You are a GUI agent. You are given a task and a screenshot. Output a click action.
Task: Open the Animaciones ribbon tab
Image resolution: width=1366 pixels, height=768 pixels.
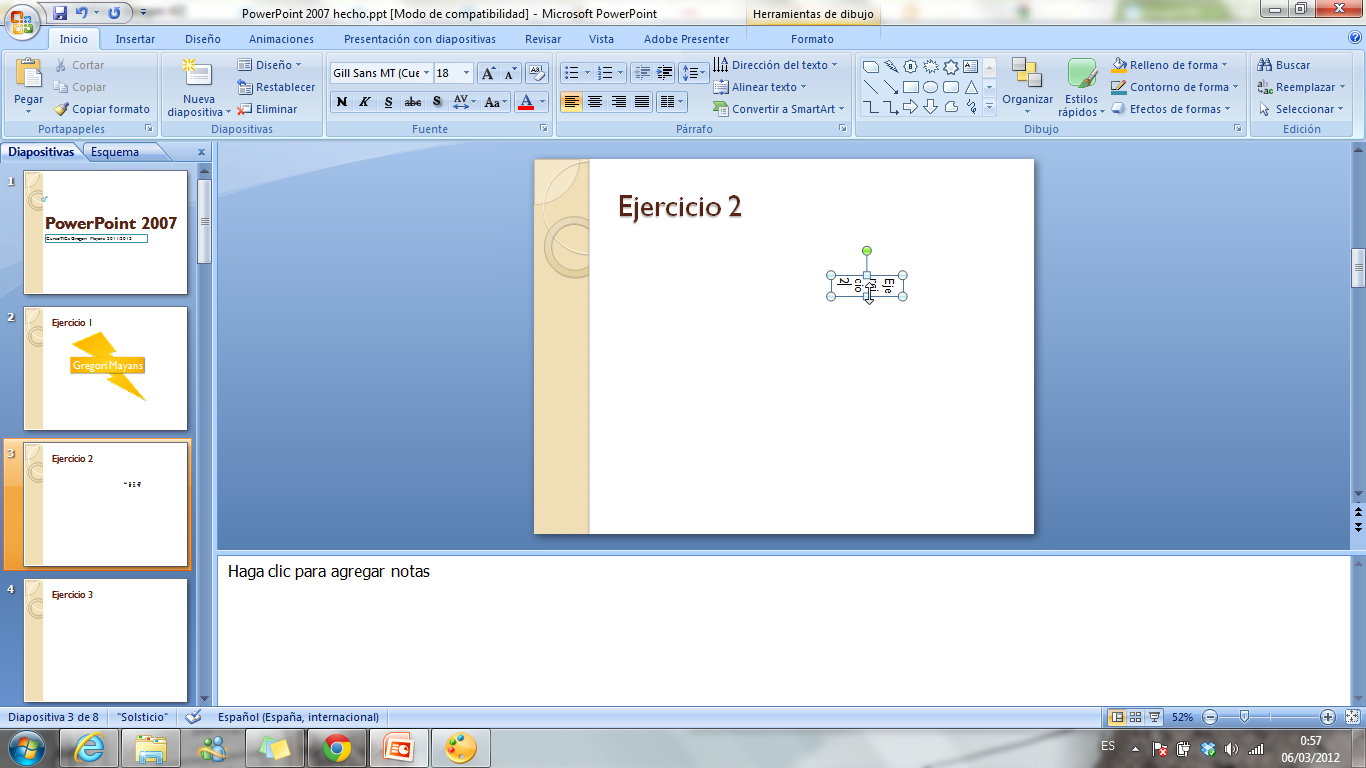[281, 39]
